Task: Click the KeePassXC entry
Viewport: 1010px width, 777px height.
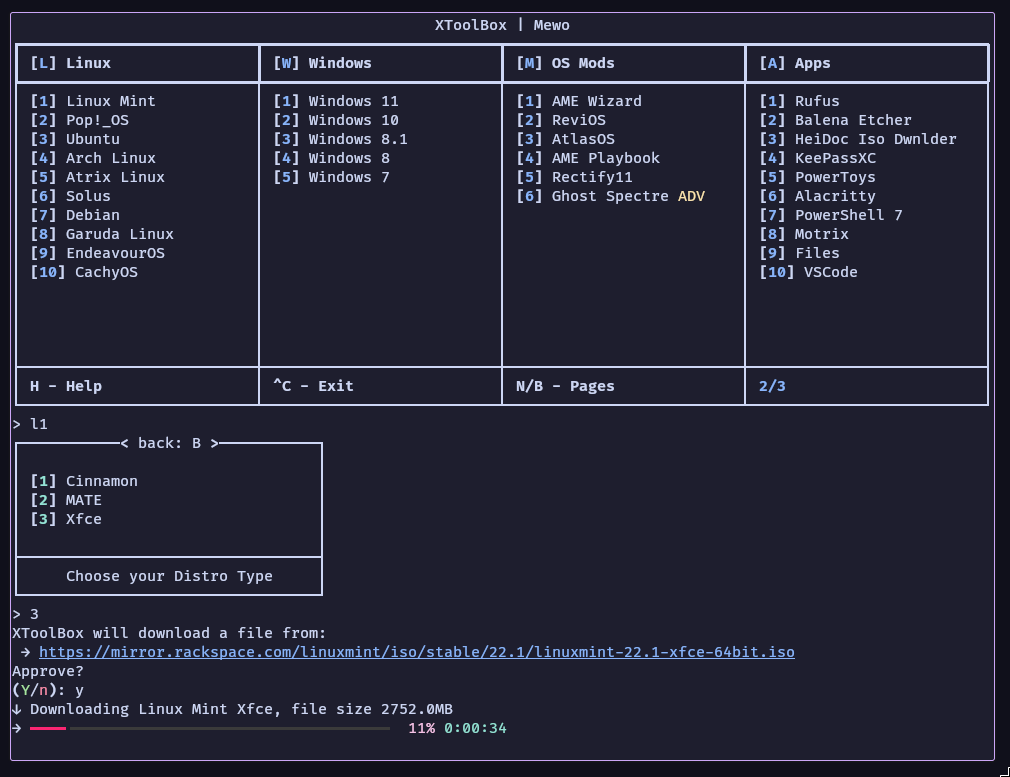Action: pos(817,158)
